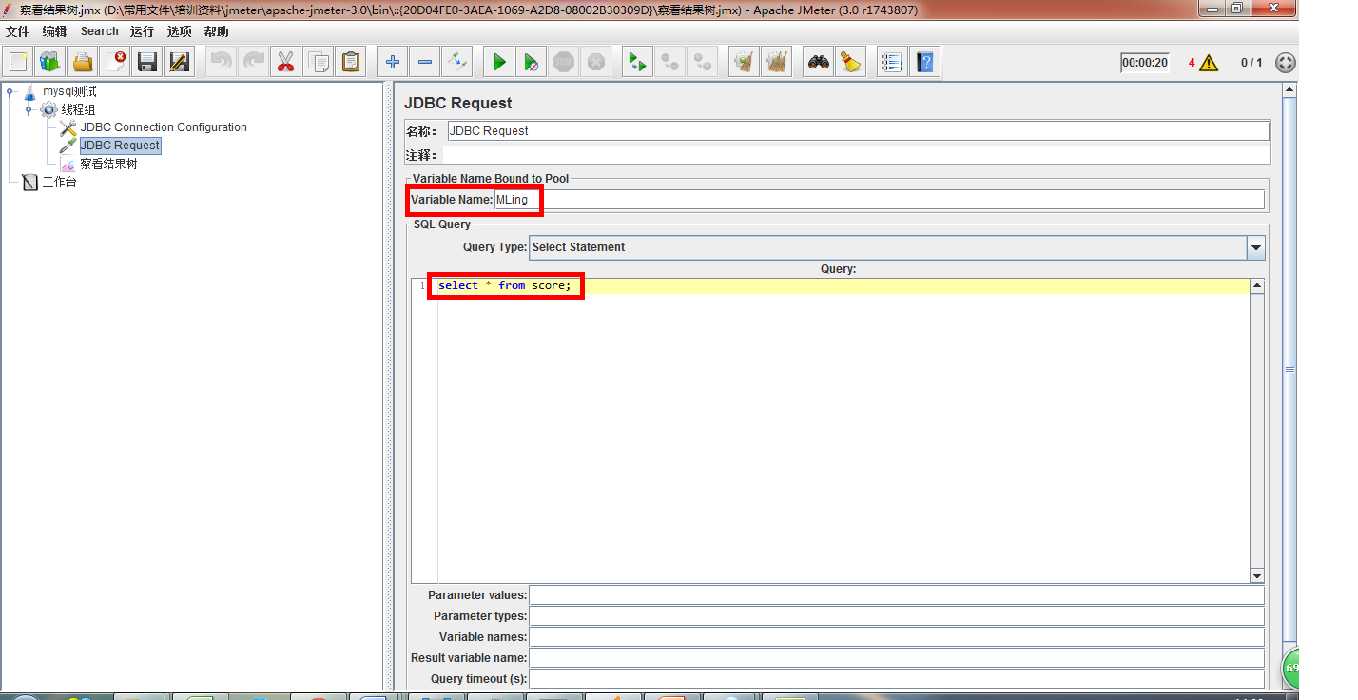The height and width of the screenshot is (700, 1358).
Task: Click the Query timeout (s) field
Action: coord(897,679)
